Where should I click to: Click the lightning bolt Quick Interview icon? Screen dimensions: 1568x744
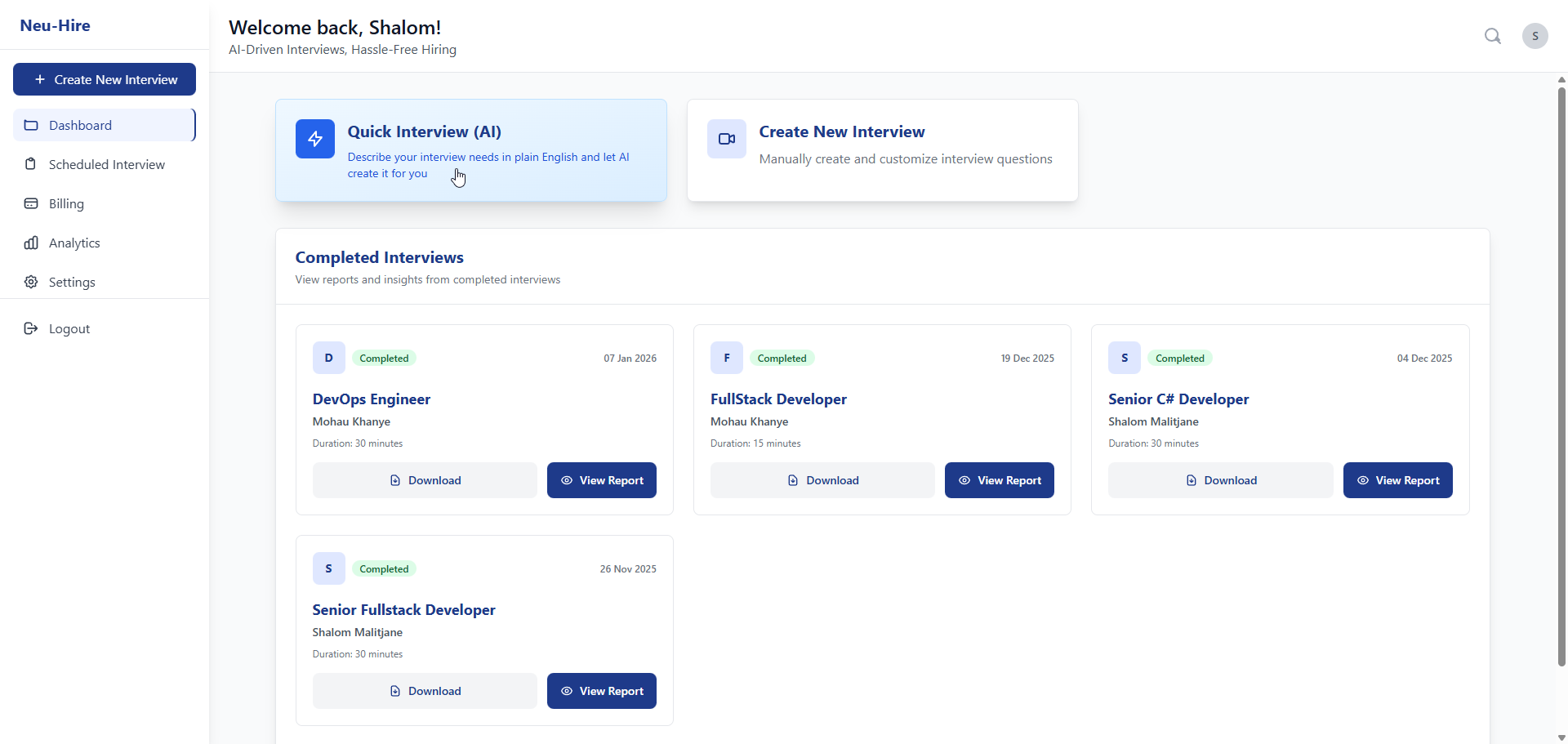[315, 139]
